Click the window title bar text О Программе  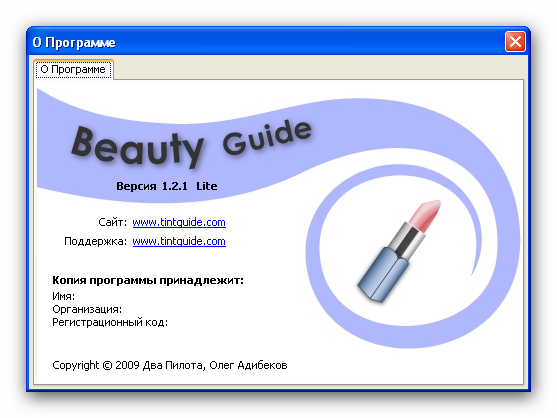click(74, 43)
